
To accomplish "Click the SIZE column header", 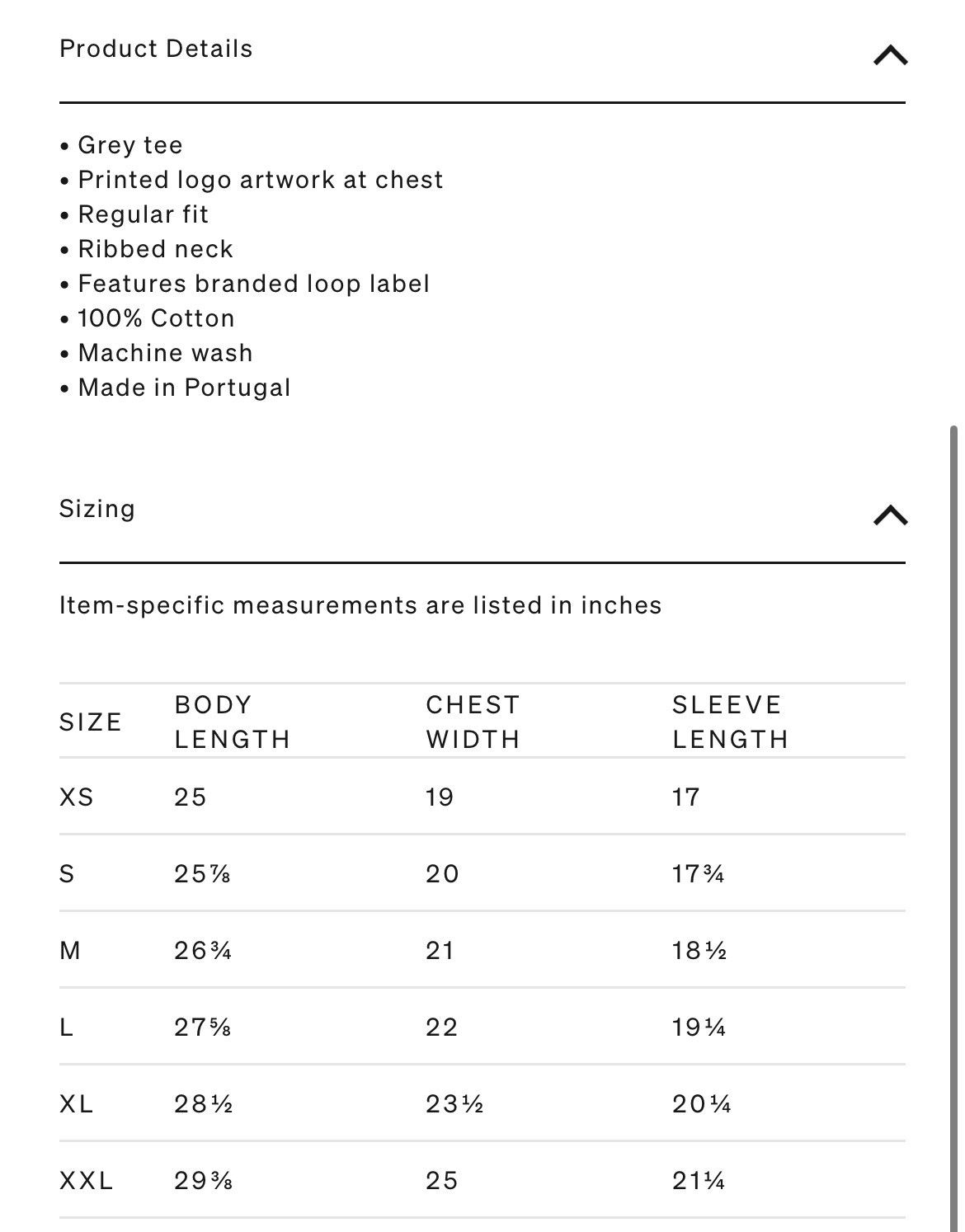I will click(x=91, y=722).
